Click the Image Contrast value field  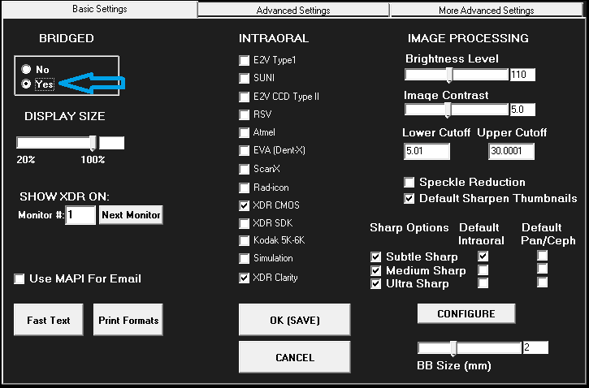pyautogui.click(x=523, y=110)
